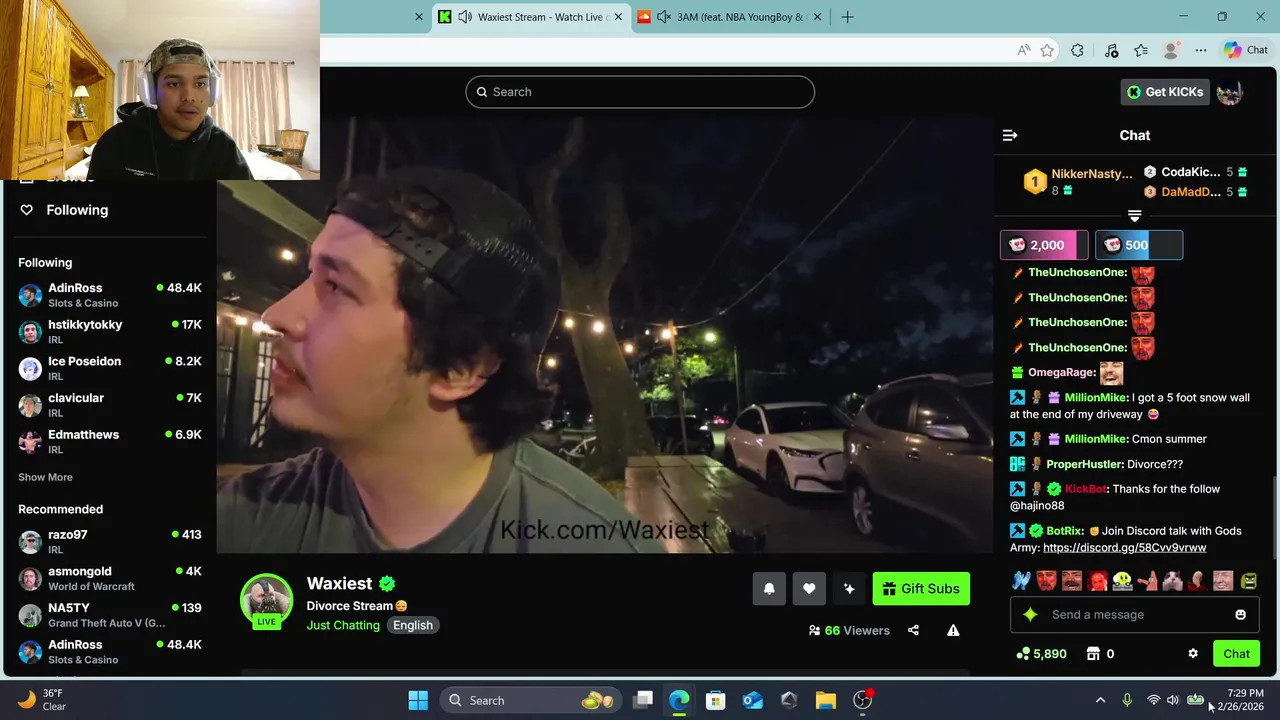
Task: Open asmongold recommended channel
Action: [x=110, y=578]
